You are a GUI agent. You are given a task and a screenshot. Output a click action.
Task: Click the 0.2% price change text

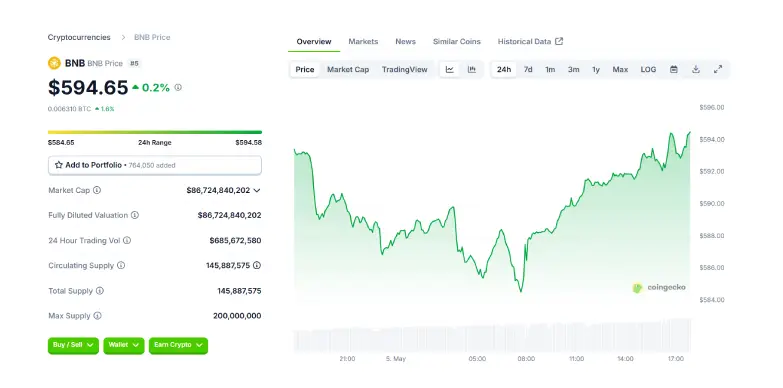tap(156, 88)
